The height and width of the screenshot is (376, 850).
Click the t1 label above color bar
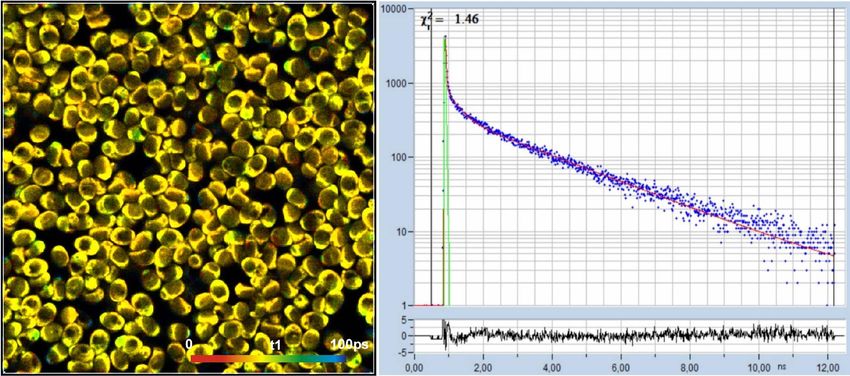coord(275,345)
